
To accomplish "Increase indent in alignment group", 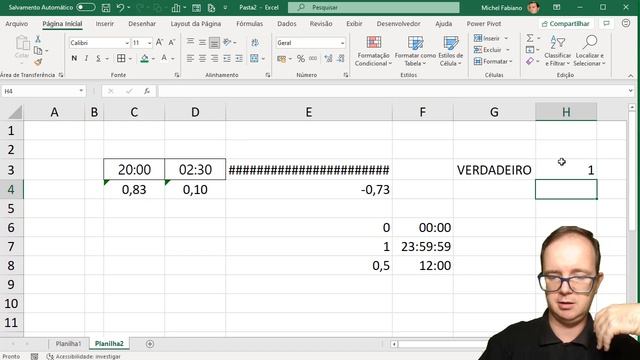I will 239,59.
